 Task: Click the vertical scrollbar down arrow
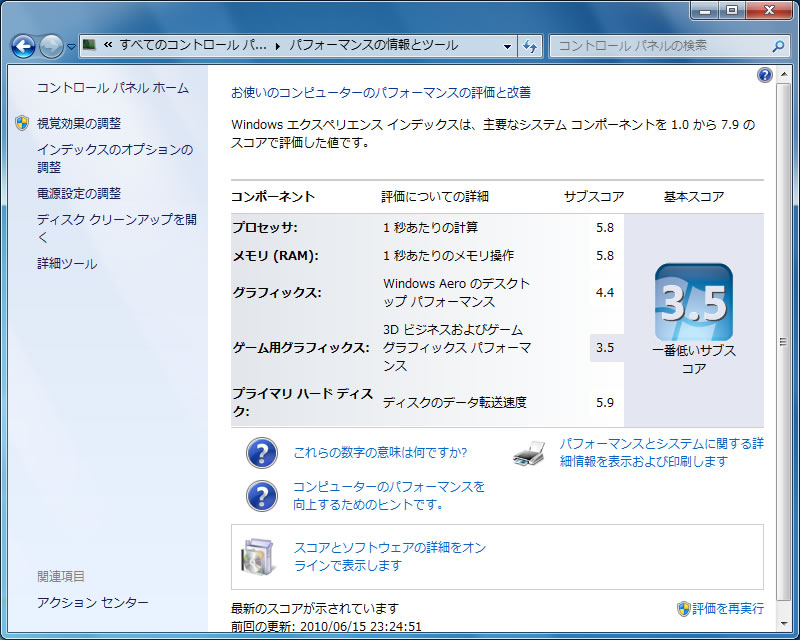pyautogui.click(x=783, y=624)
